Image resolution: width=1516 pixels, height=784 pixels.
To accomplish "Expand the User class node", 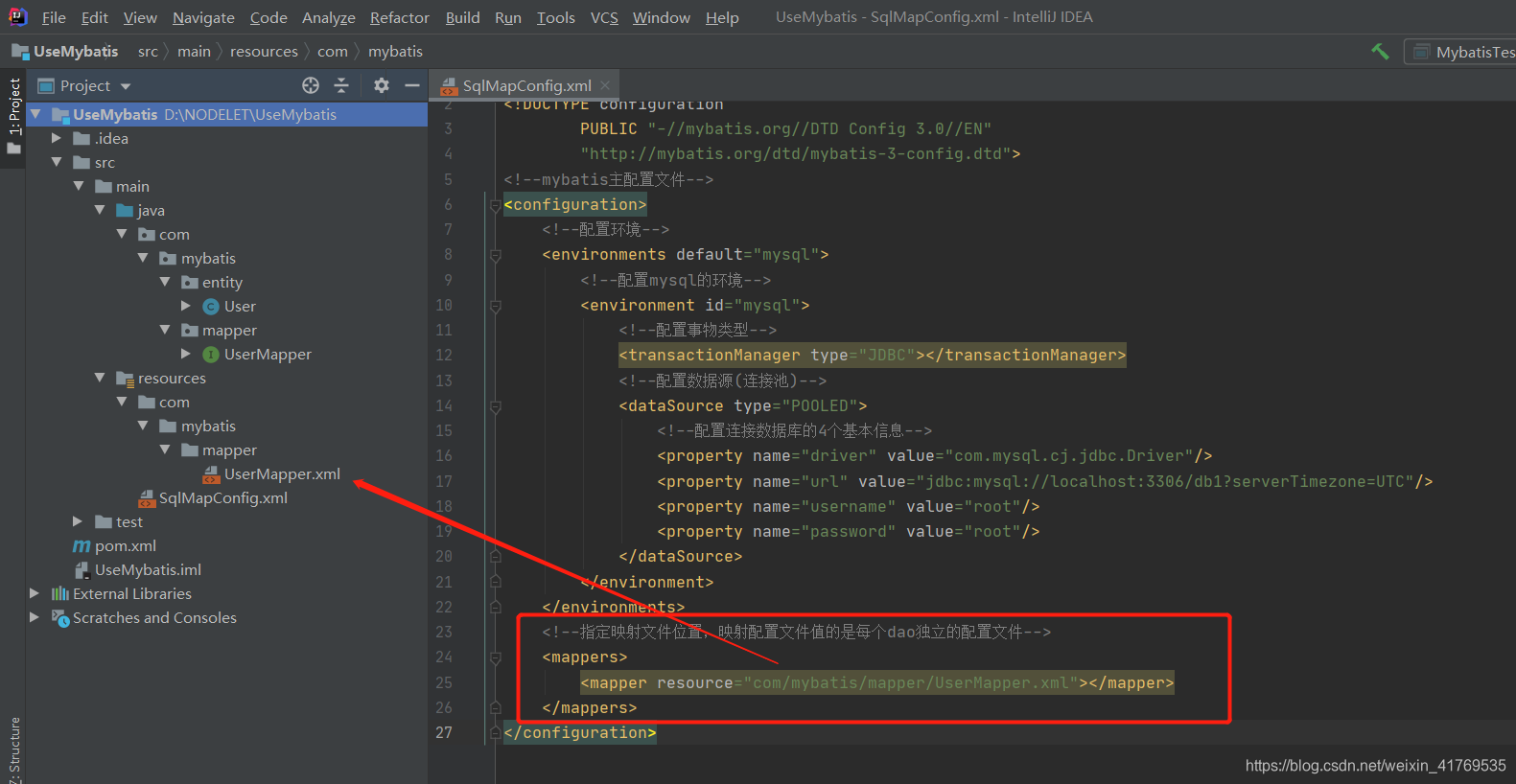I will tap(186, 306).
